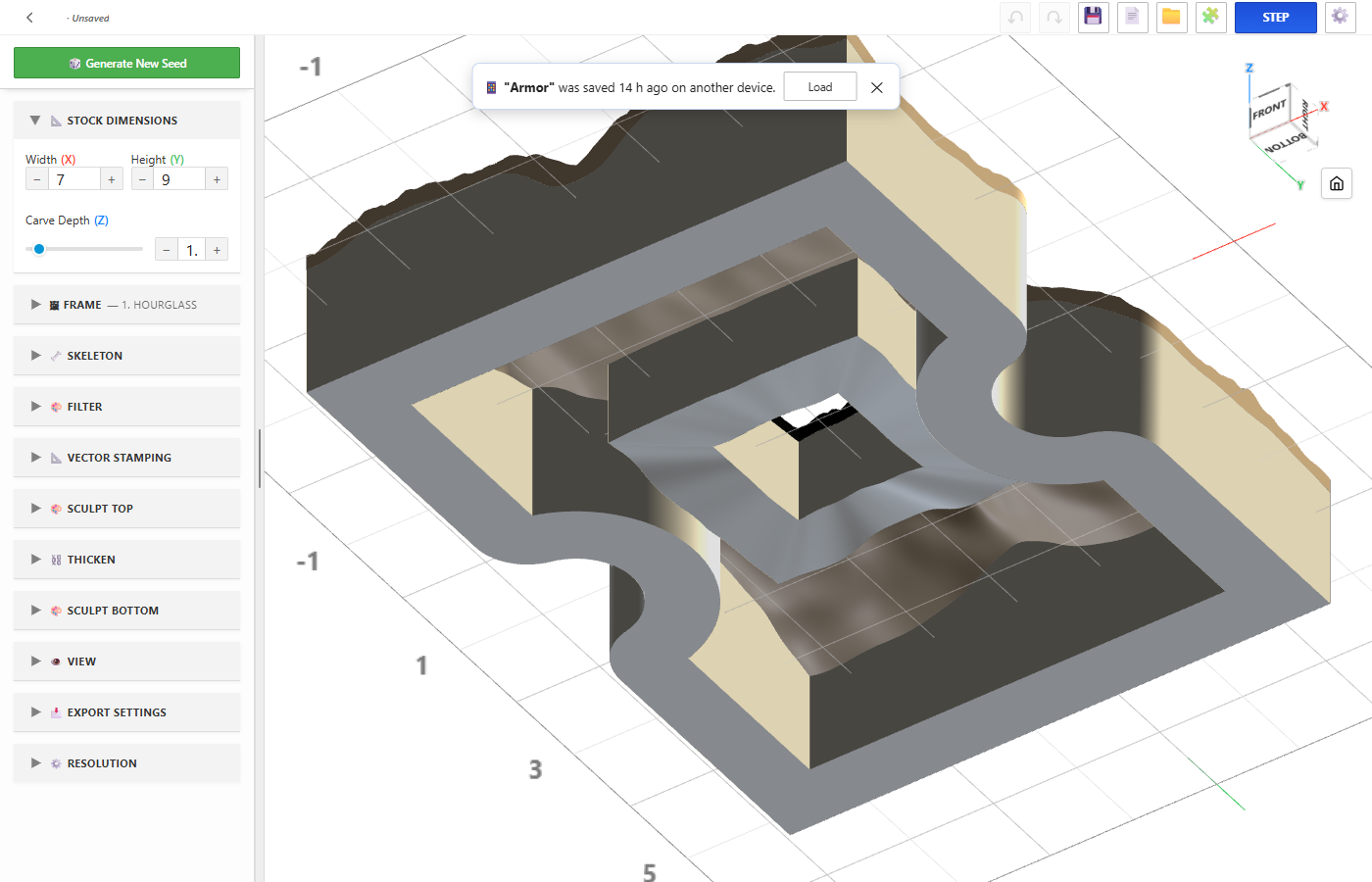
Task: Click the Skeleton section icon
Action: click(56, 356)
